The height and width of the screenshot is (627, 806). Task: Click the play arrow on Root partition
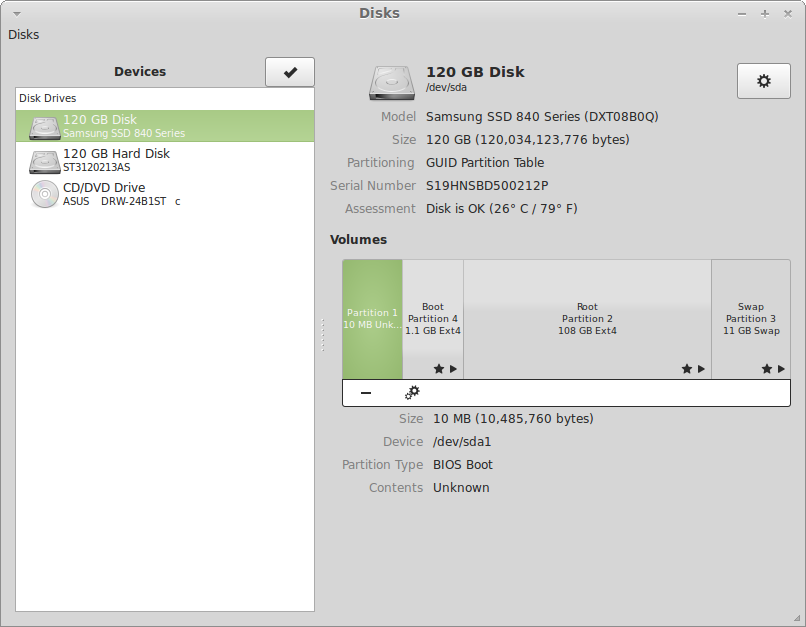702,368
